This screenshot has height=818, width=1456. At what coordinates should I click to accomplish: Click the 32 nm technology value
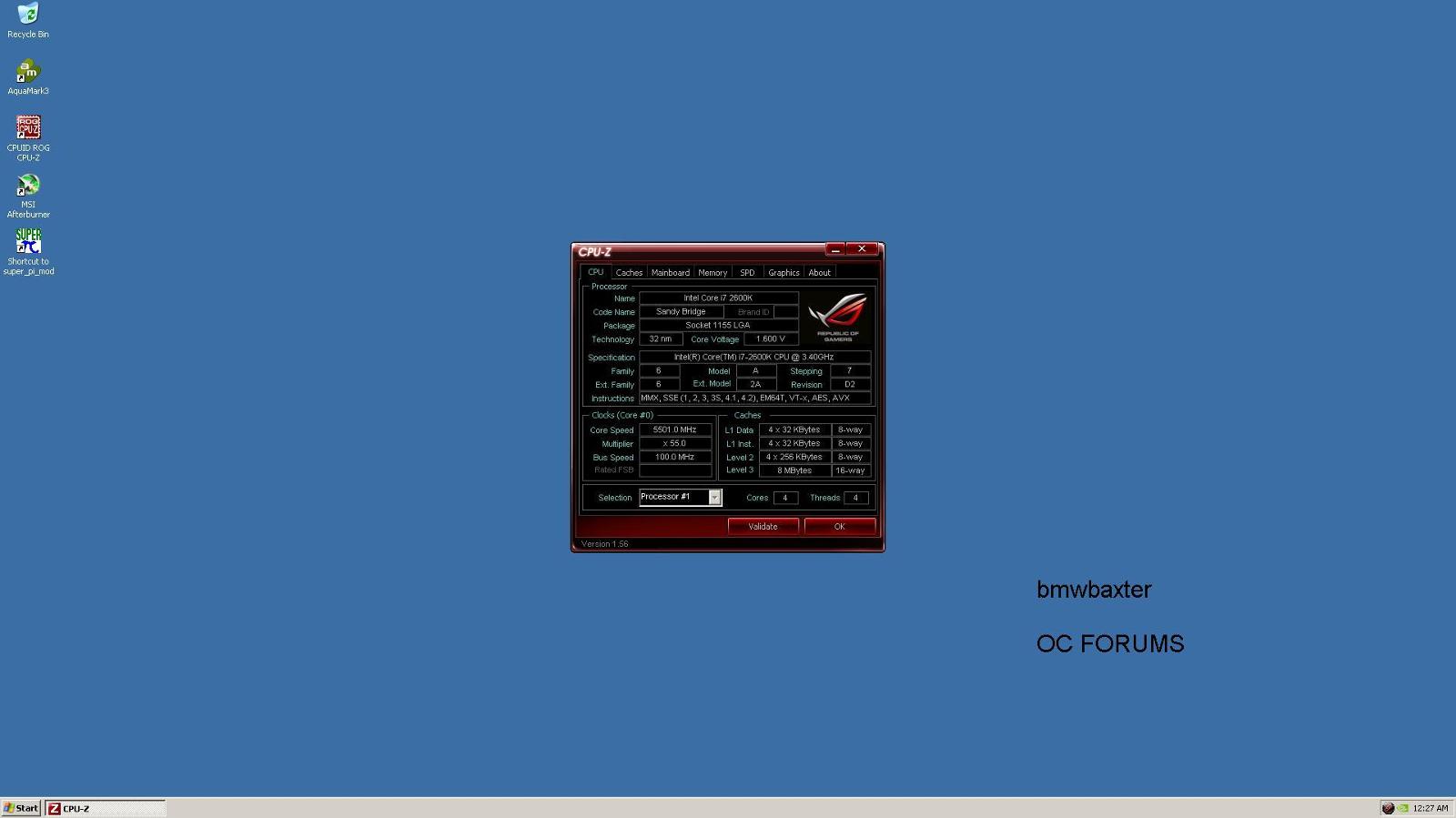661,338
